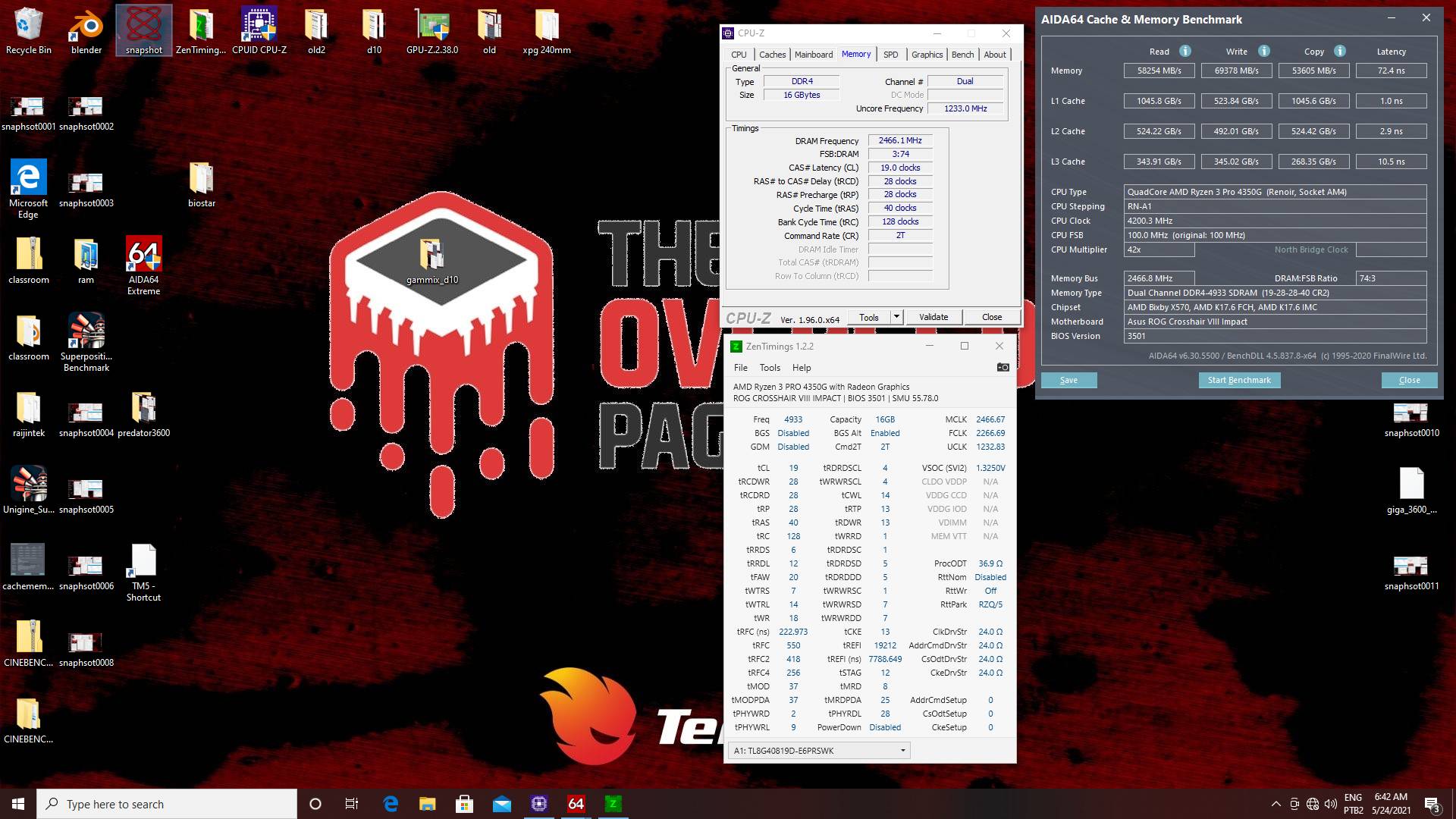Expand the CPU-Z Tools dropdown arrow
1456x819 pixels.
click(896, 316)
